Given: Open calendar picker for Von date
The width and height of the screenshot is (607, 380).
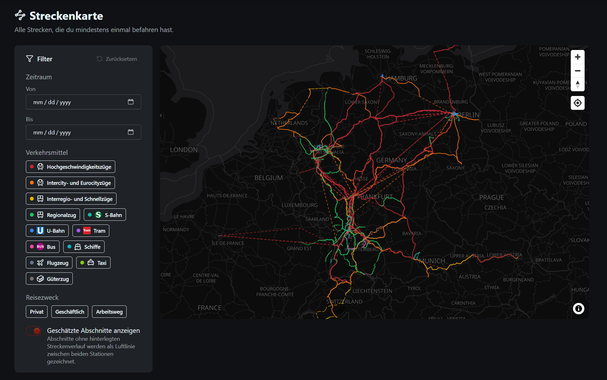Looking at the screenshot, I should click(131, 102).
